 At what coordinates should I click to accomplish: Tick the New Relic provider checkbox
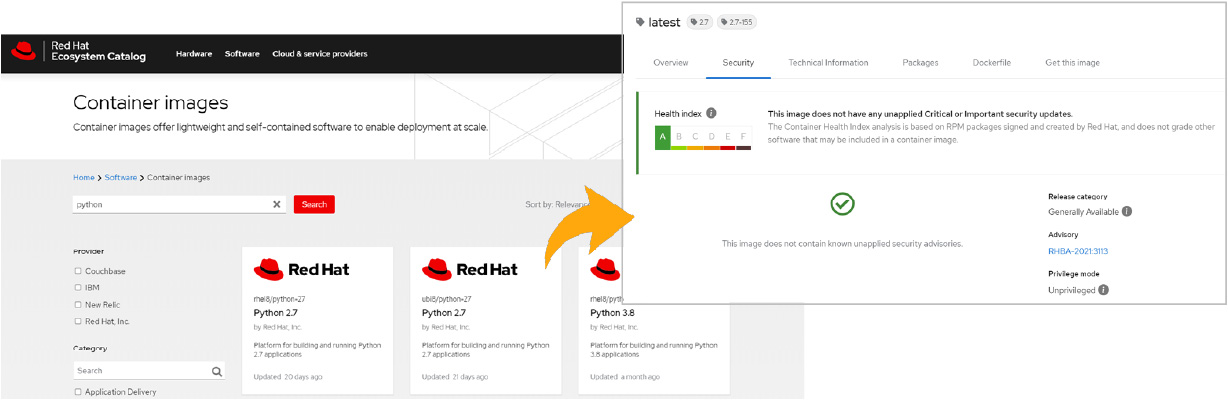(x=78, y=304)
